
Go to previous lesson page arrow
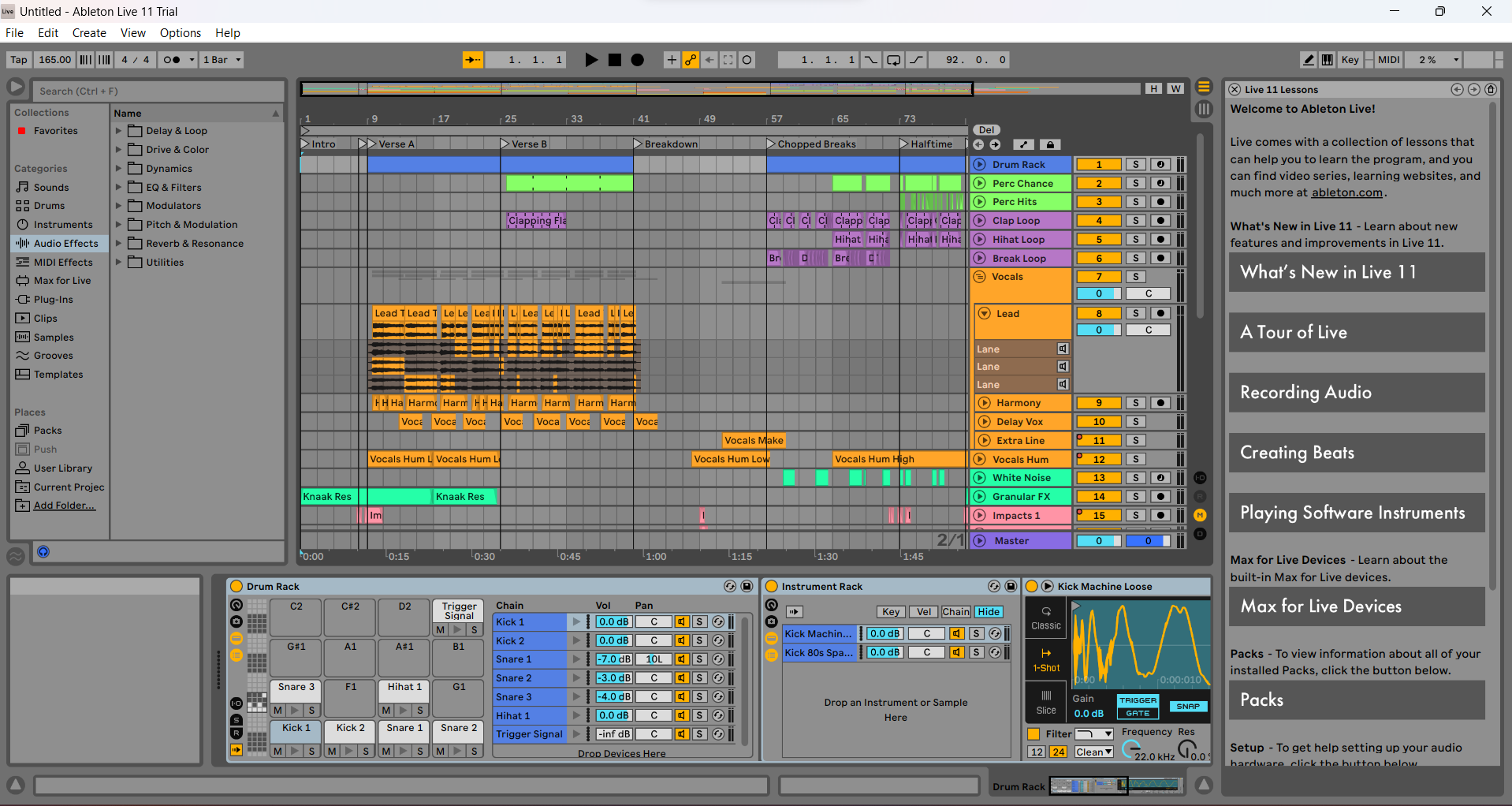click(x=1457, y=89)
